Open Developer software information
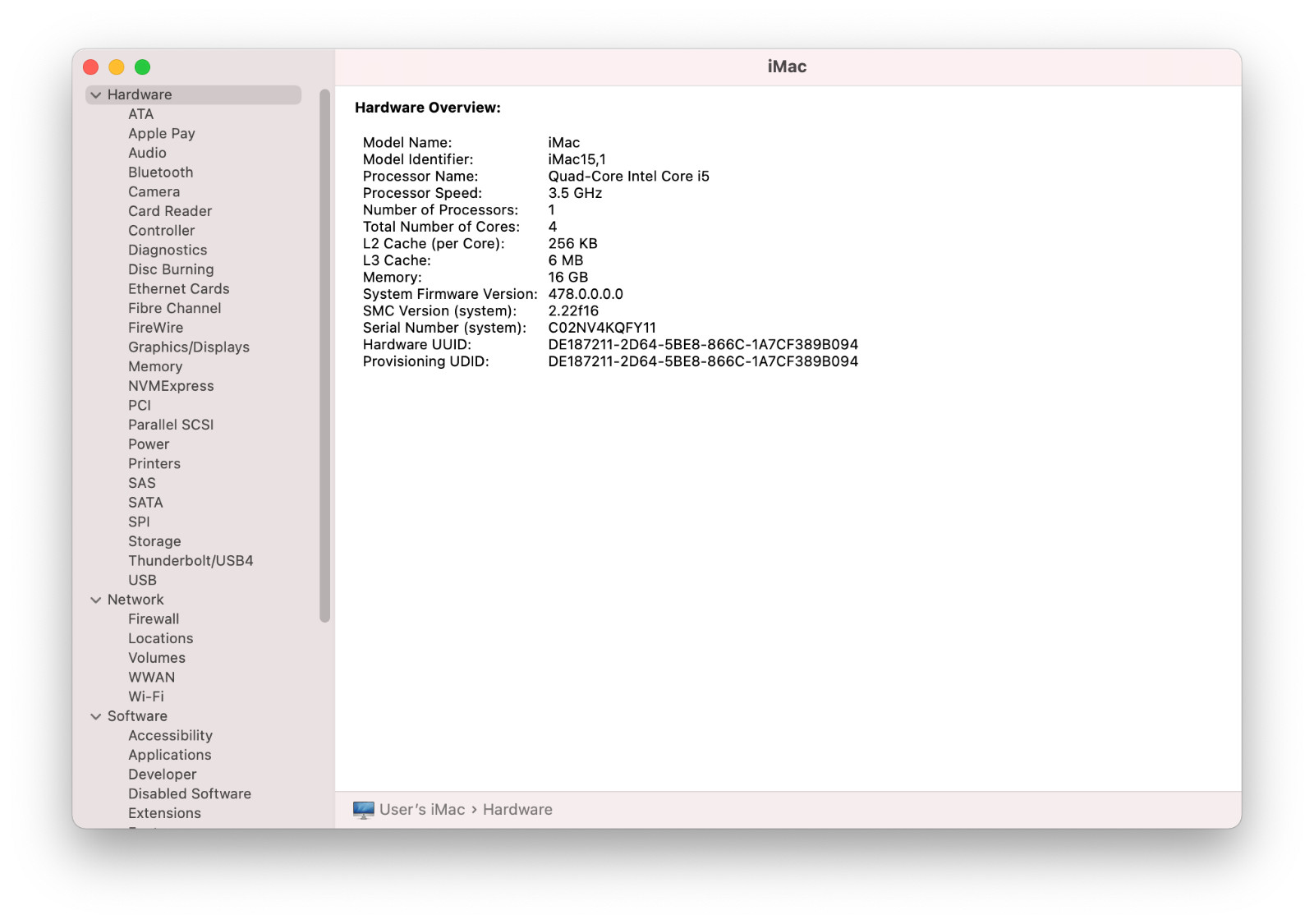Viewport: 1314px width, 924px height. coord(163,775)
